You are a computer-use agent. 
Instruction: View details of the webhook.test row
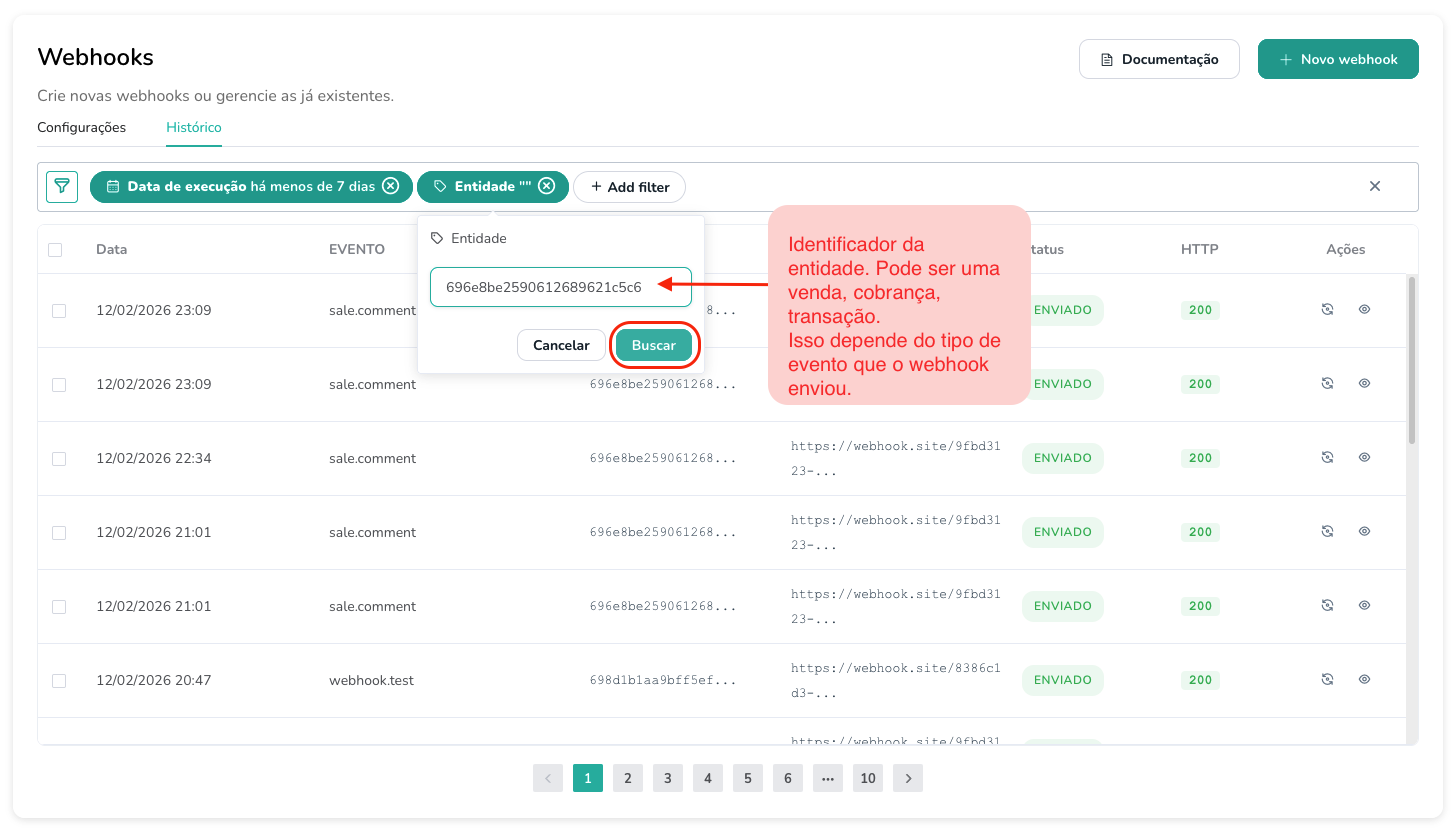(x=1364, y=680)
